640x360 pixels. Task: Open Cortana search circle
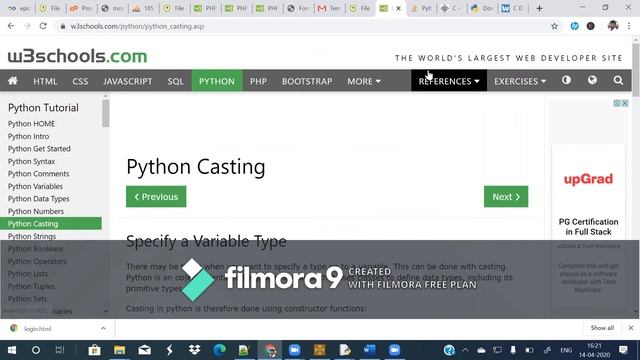coord(36,350)
